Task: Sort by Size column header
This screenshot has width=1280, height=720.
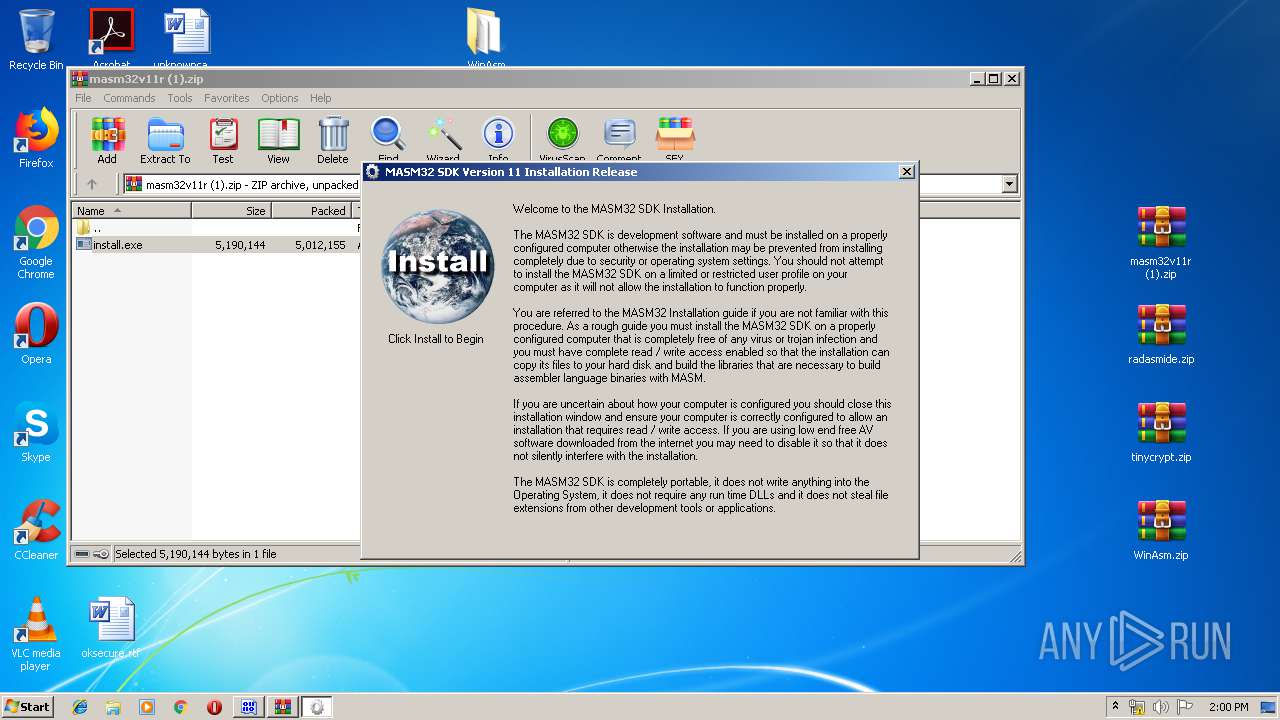Action: click(232, 211)
